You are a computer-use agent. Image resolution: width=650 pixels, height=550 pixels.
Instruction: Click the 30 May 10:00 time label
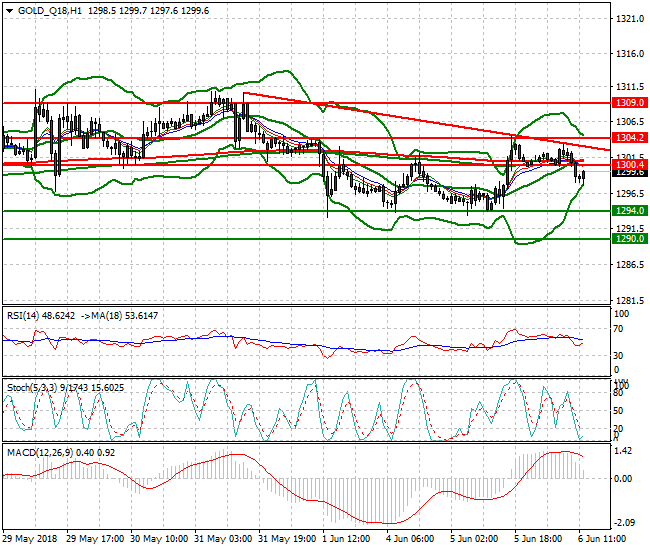(x=159, y=539)
